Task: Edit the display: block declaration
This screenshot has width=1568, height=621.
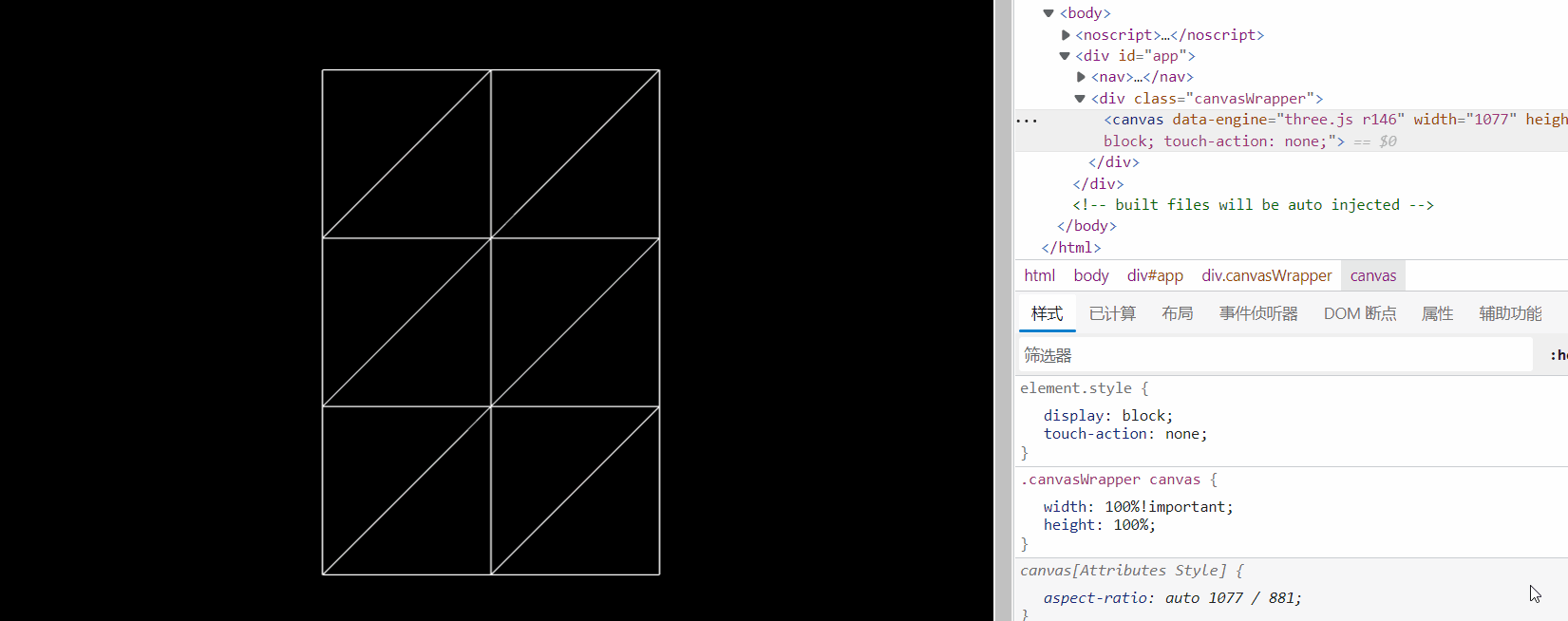Action: click(1108, 416)
